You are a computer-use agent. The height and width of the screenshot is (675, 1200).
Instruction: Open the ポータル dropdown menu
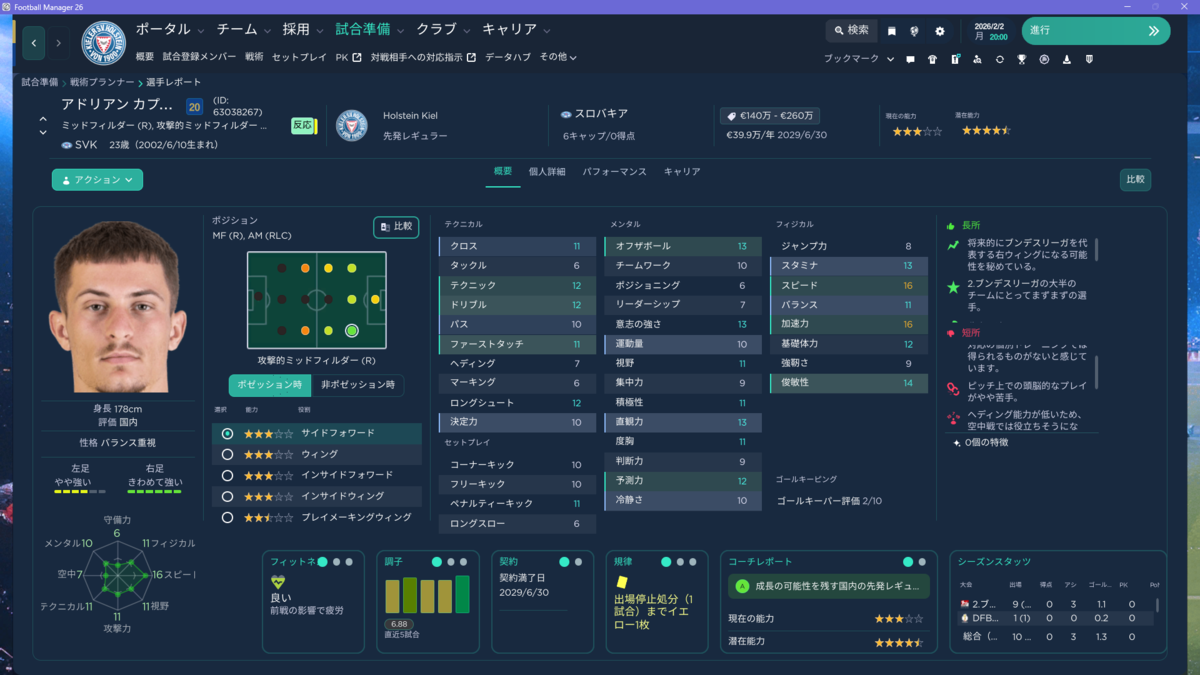point(170,30)
